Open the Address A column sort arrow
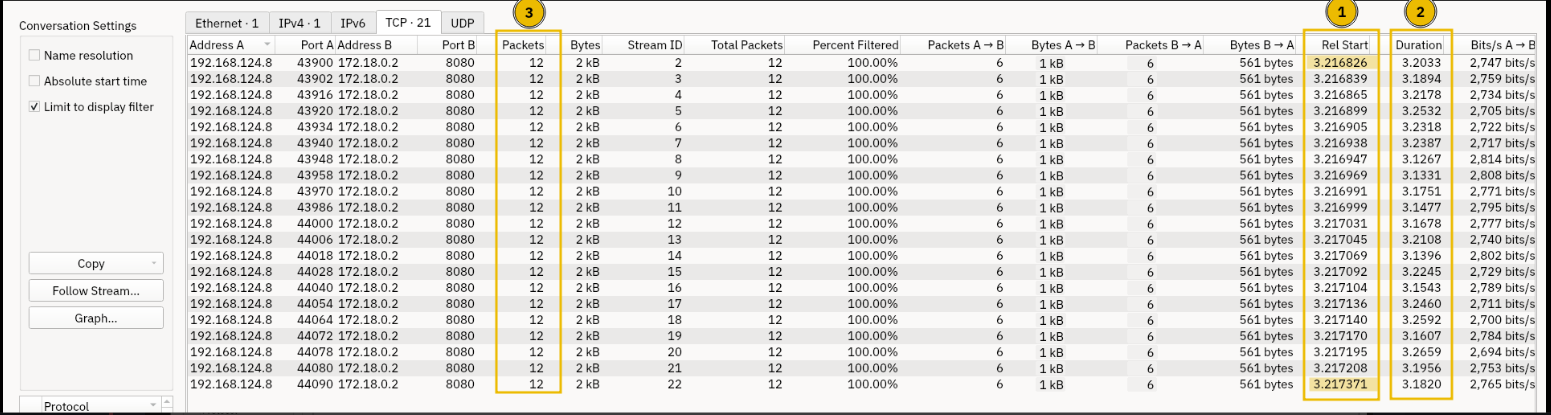The width and height of the screenshot is (1551, 415). click(267, 46)
